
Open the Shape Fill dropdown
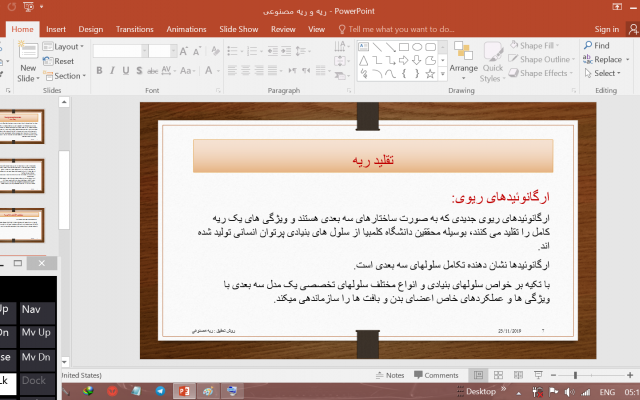(x=534, y=45)
